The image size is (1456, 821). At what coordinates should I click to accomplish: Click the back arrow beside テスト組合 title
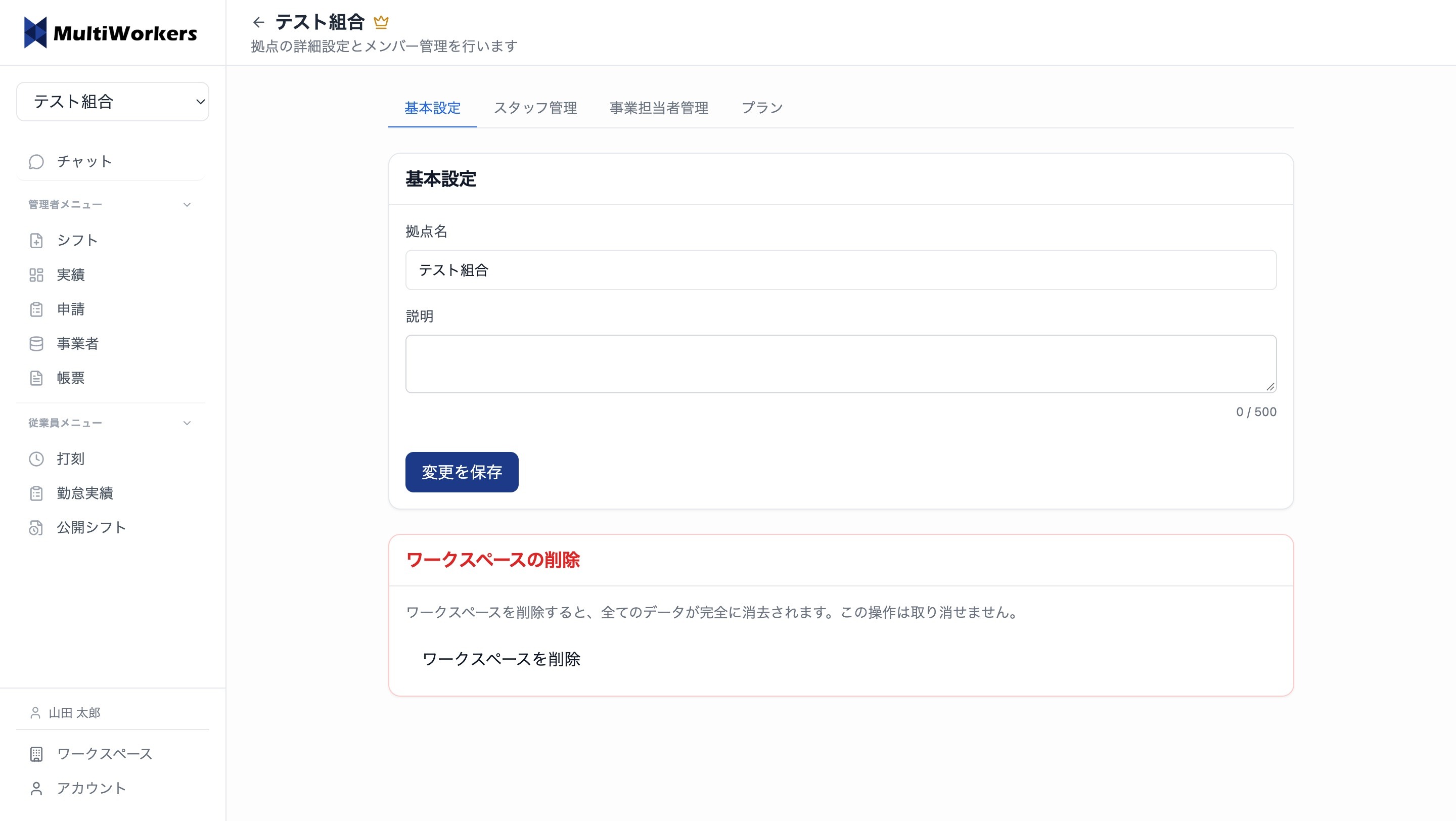258,22
